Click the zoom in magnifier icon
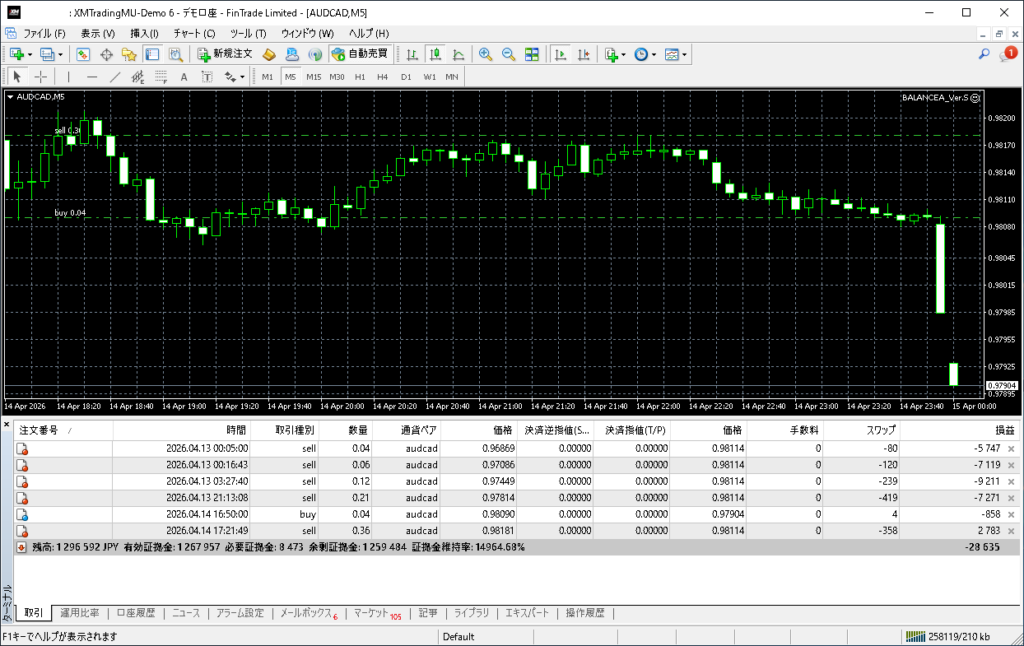This screenshot has height=646, width=1024. pyautogui.click(x=485, y=54)
